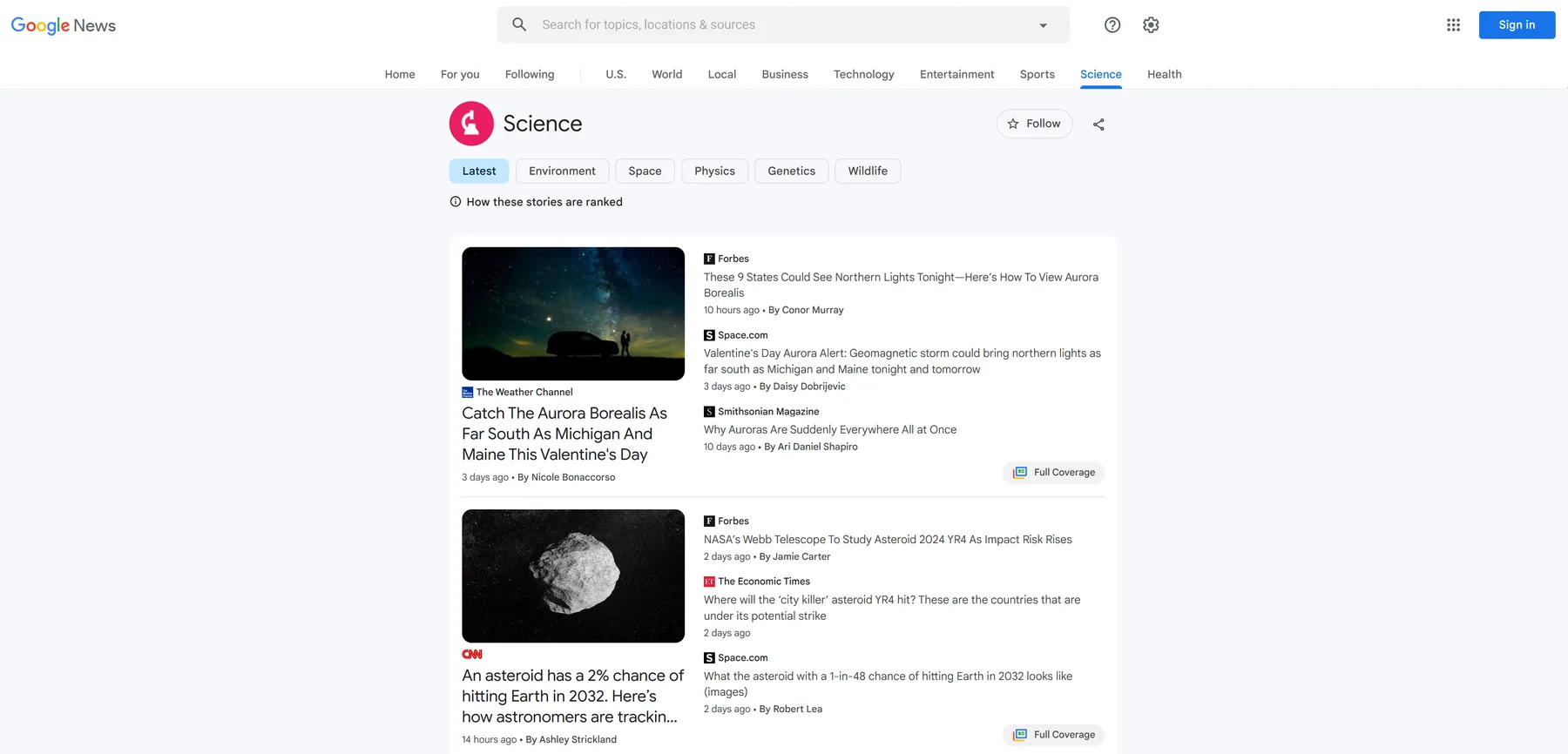Select the Space topic chip

[645, 171]
